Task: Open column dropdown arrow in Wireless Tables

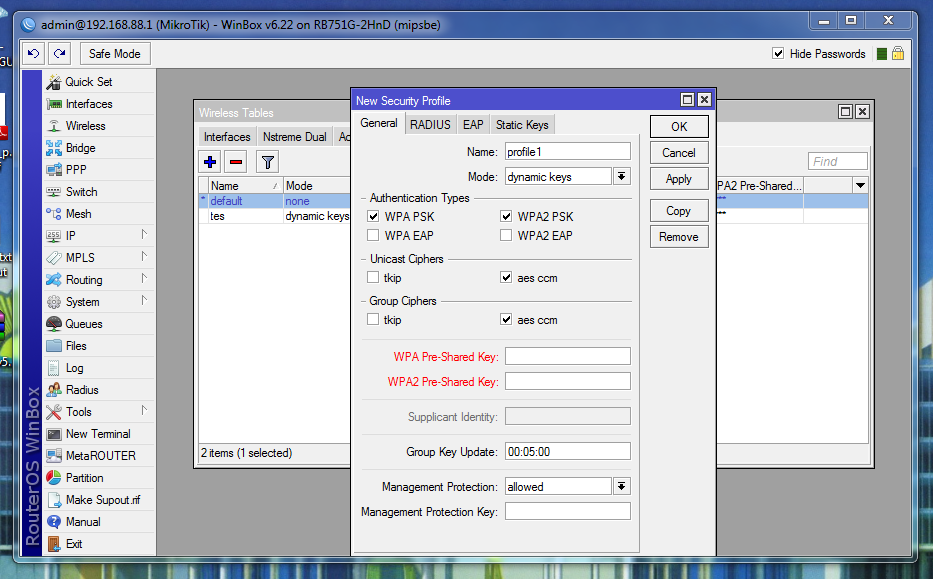Action: point(860,186)
